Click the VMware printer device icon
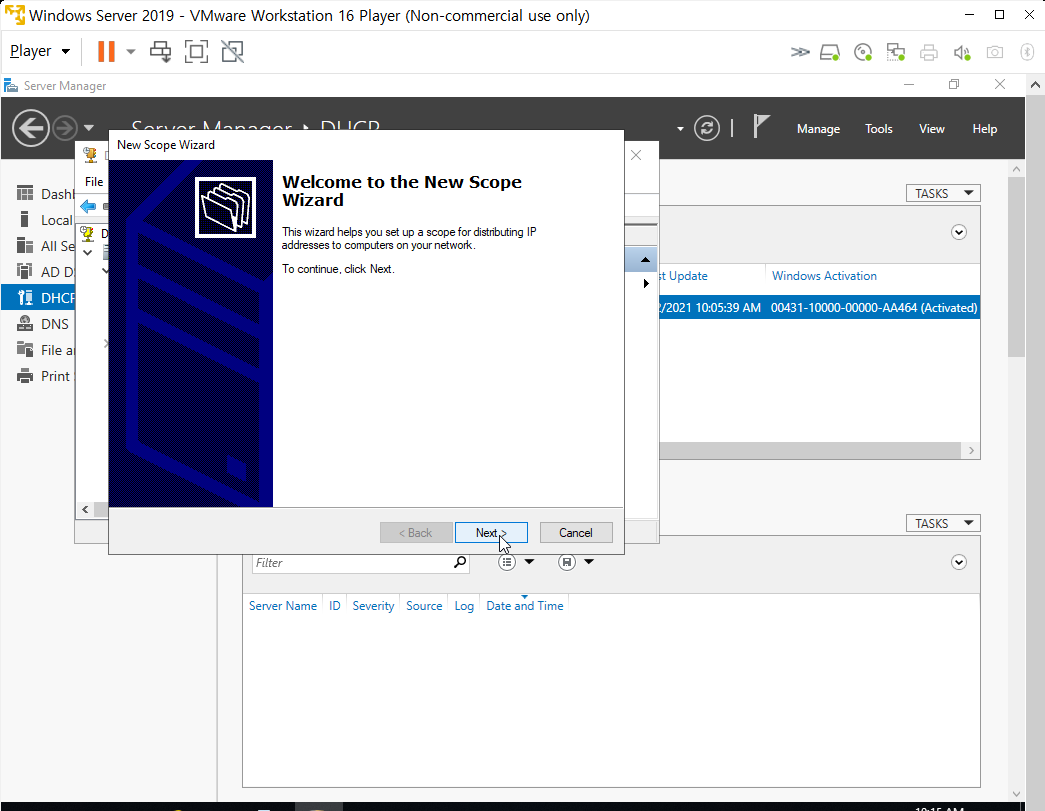The height and width of the screenshot is (811, 1045). pos(928,52)
